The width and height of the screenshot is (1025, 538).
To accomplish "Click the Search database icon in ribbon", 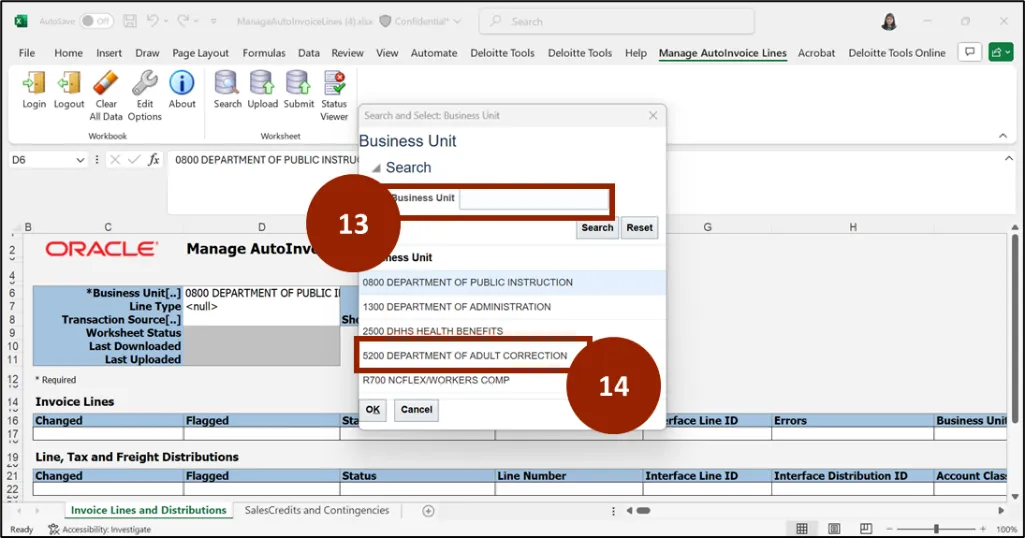I will [227, 85].
